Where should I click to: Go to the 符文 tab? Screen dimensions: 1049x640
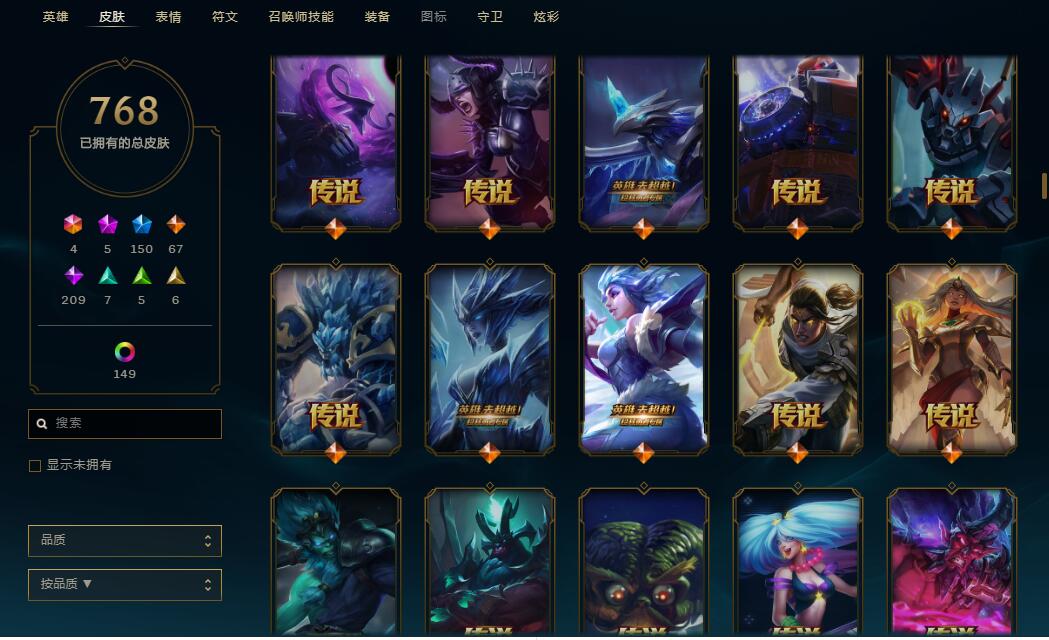click(225, 17)
